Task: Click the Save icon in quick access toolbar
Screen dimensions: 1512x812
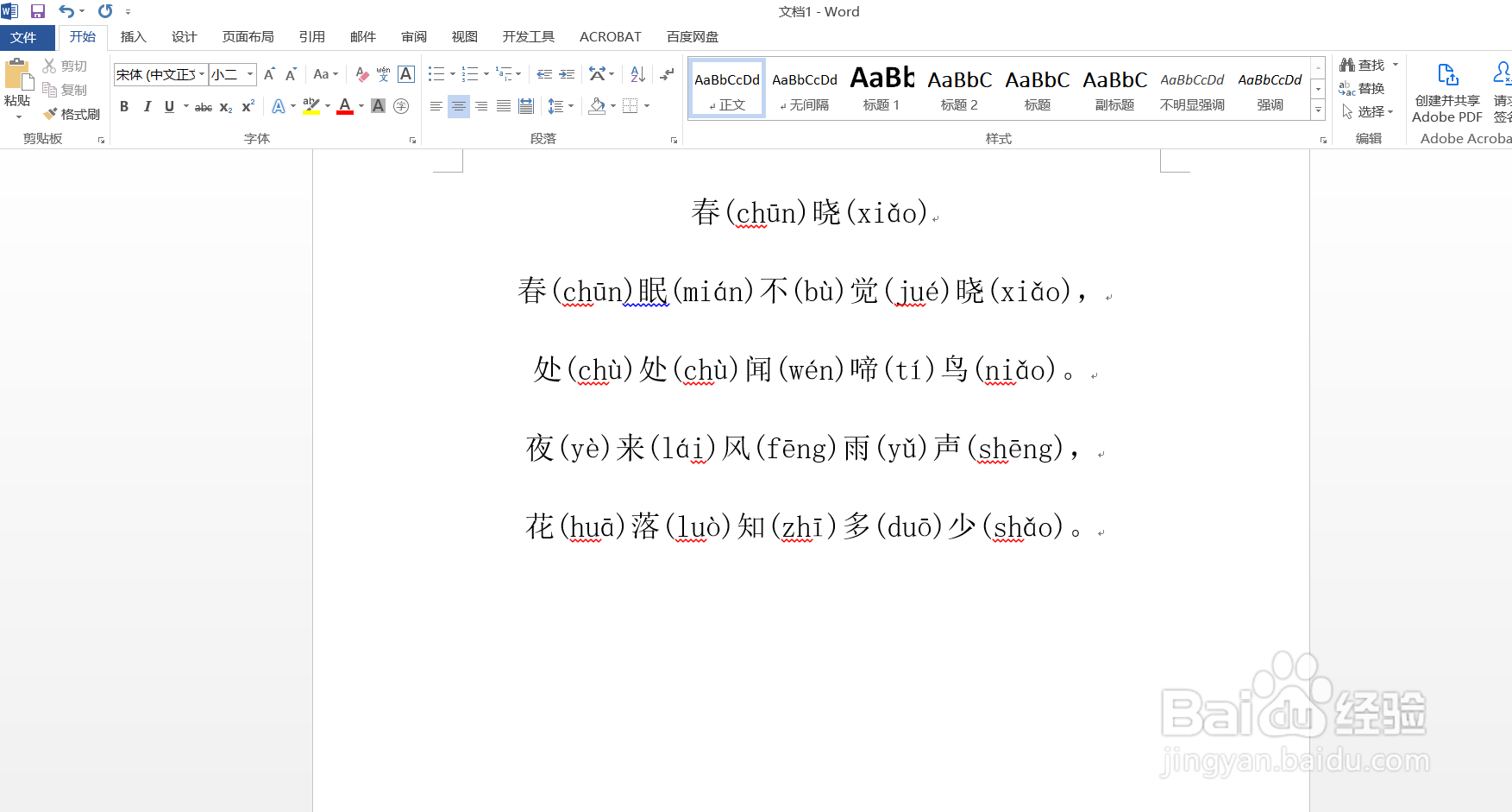Action: pos(37,11)
